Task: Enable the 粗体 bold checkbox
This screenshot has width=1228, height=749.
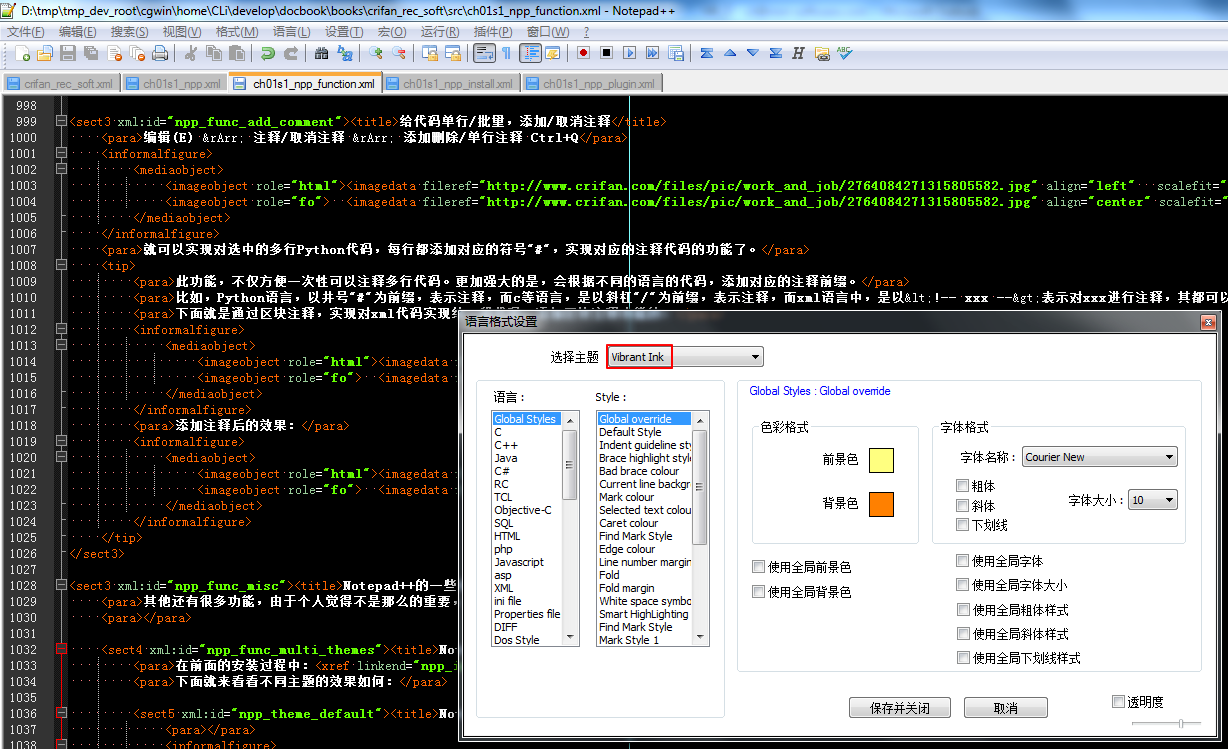Action: tap(962, 486)
